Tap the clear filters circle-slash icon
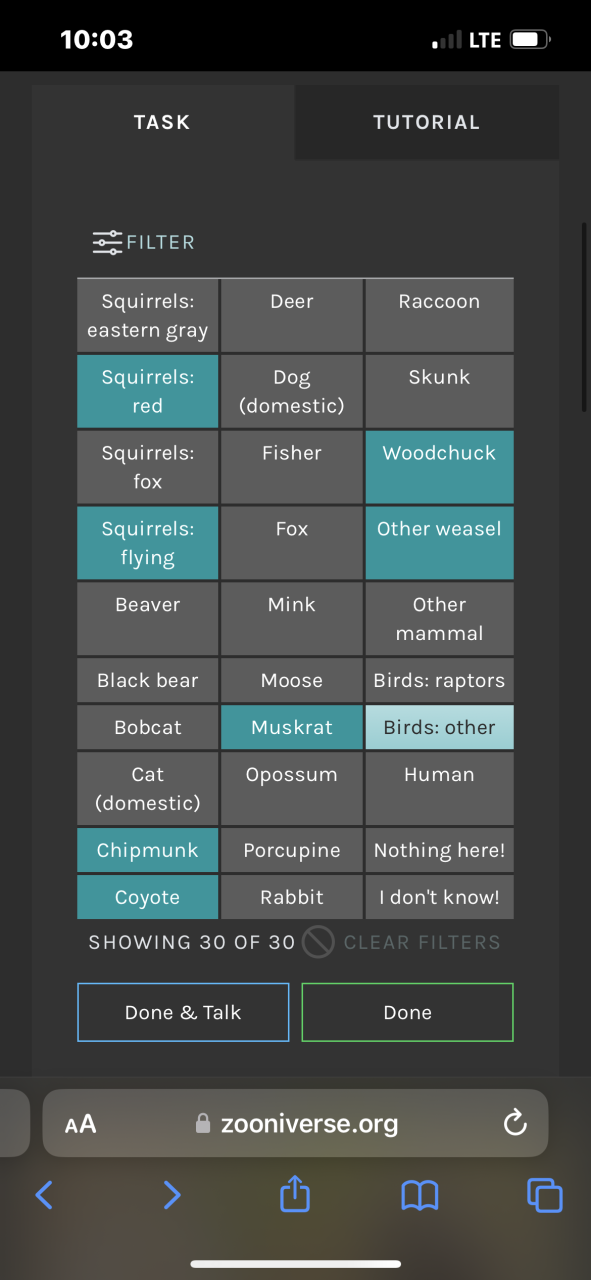The image size is (591, 1280). click(x=318, y=942)
